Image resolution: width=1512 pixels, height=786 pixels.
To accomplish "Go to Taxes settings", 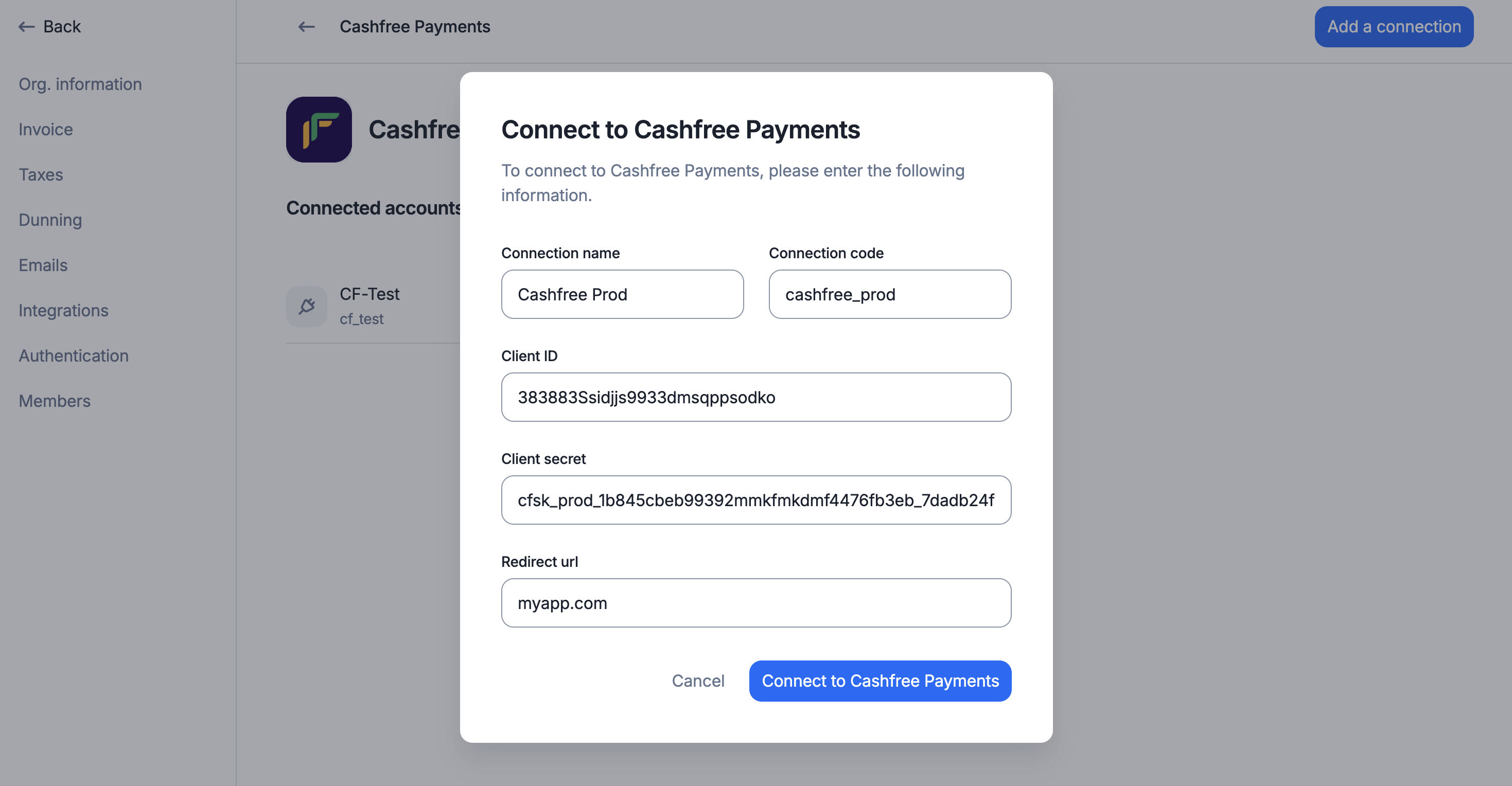I will (x=41, y=174).
